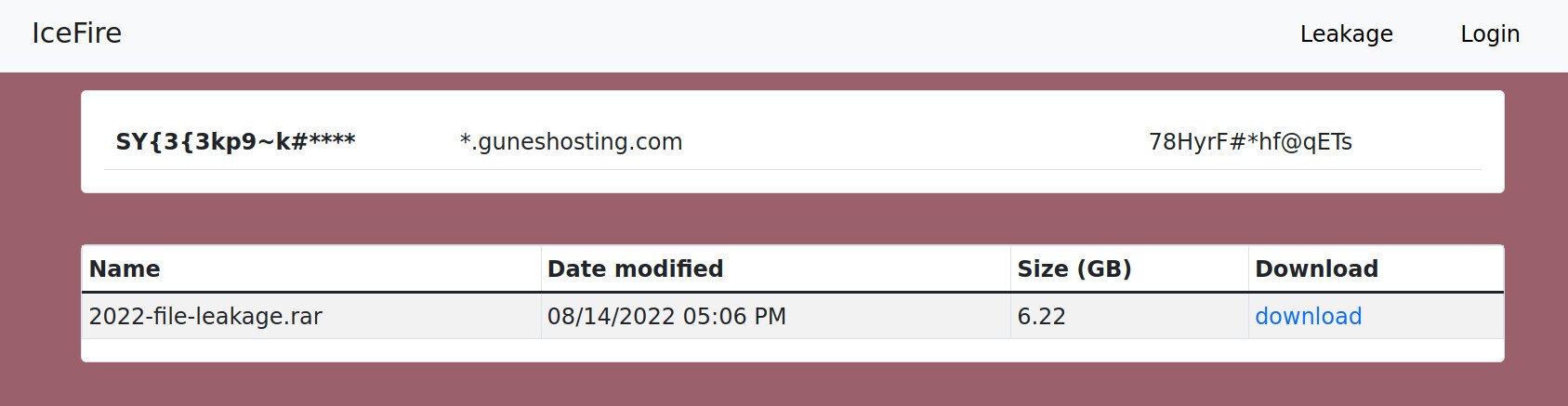Click the thin divider line under guneshosting entry
Viewport: 1568px width, 406px height.
[x=792, y=169]
